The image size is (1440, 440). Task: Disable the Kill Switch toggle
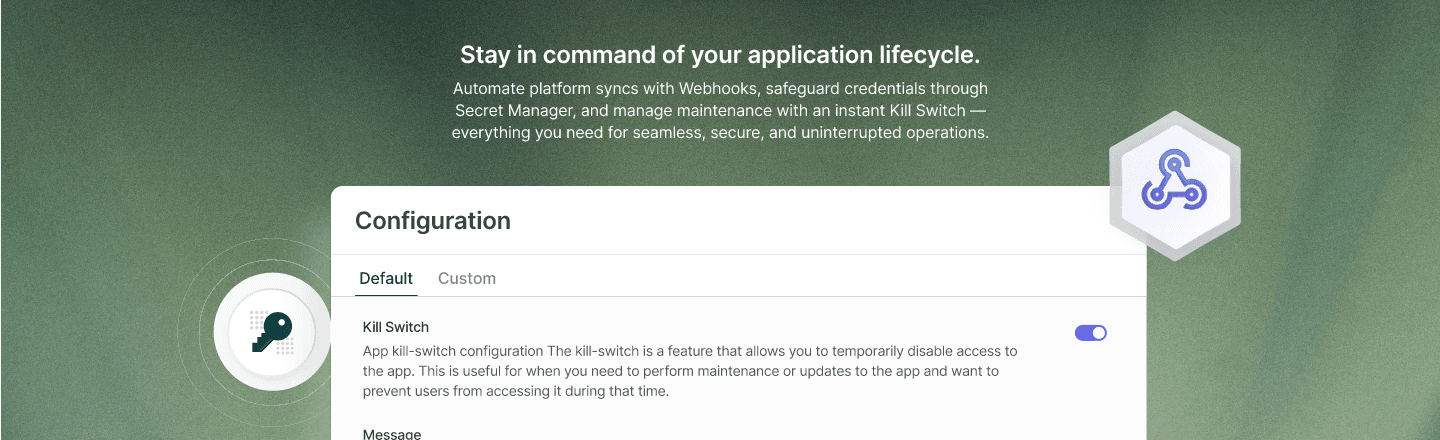pos(1090,333)
